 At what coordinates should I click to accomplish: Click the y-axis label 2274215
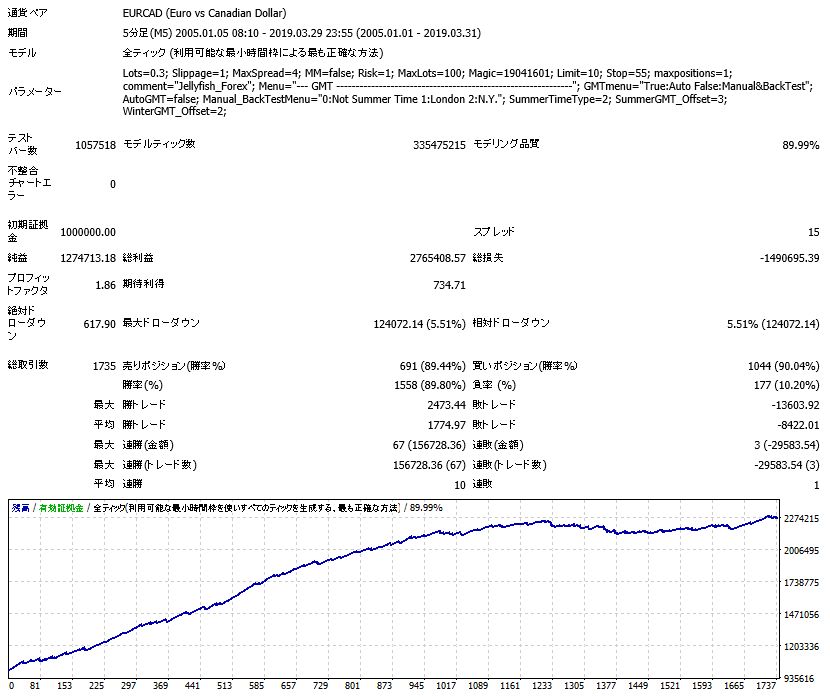point(801,518)
